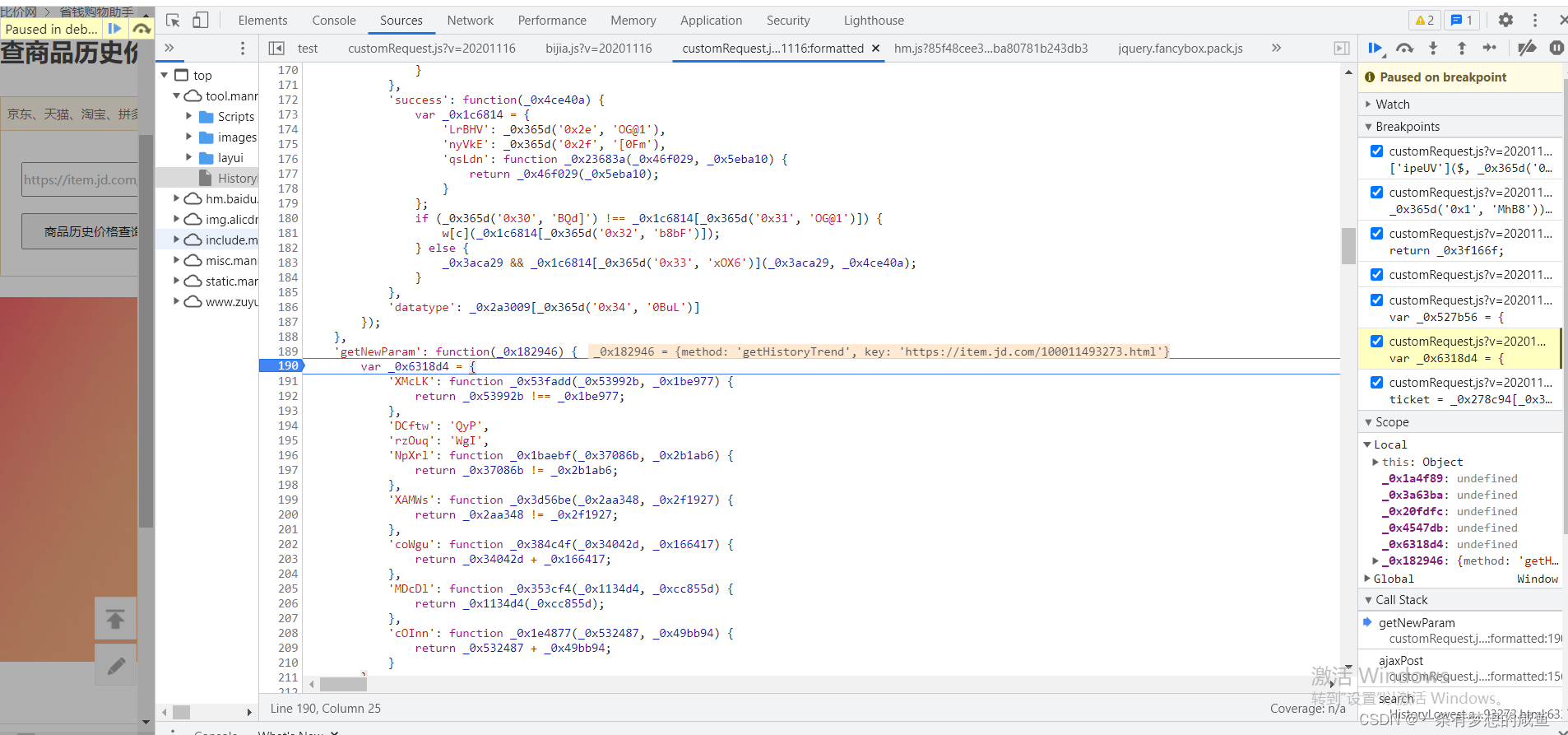
Task: Resume script execution in debugger toolbar
Action: click(x=1375, y=49)
